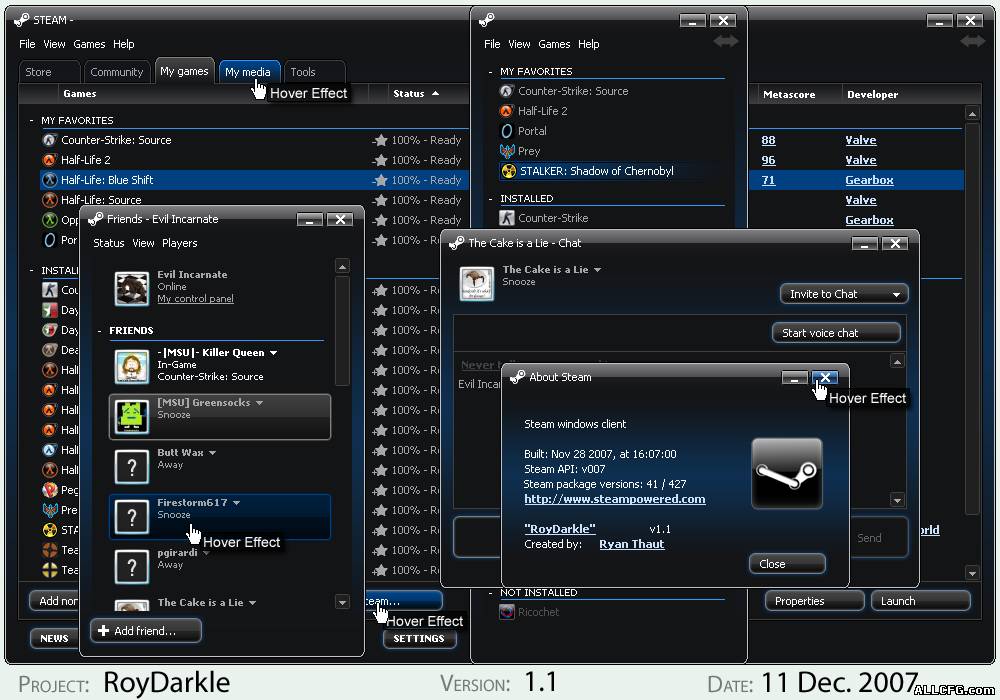Open The Cake is a Lie name dropdown in chat
The width and height of the screenshot is (1000, 700).
click(598, 270)
